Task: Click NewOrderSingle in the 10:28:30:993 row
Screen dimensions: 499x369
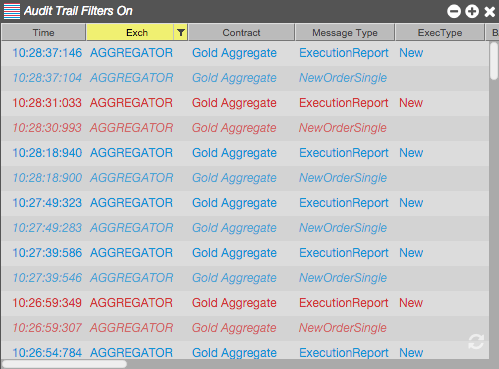Action: (343, 128)
